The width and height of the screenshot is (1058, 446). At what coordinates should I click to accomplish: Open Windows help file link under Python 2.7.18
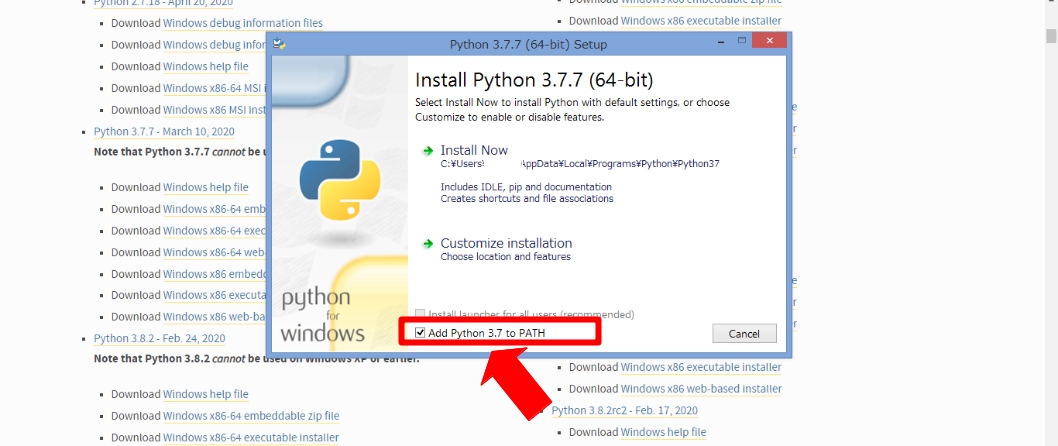pyautogui.click(x=206, y=66)
